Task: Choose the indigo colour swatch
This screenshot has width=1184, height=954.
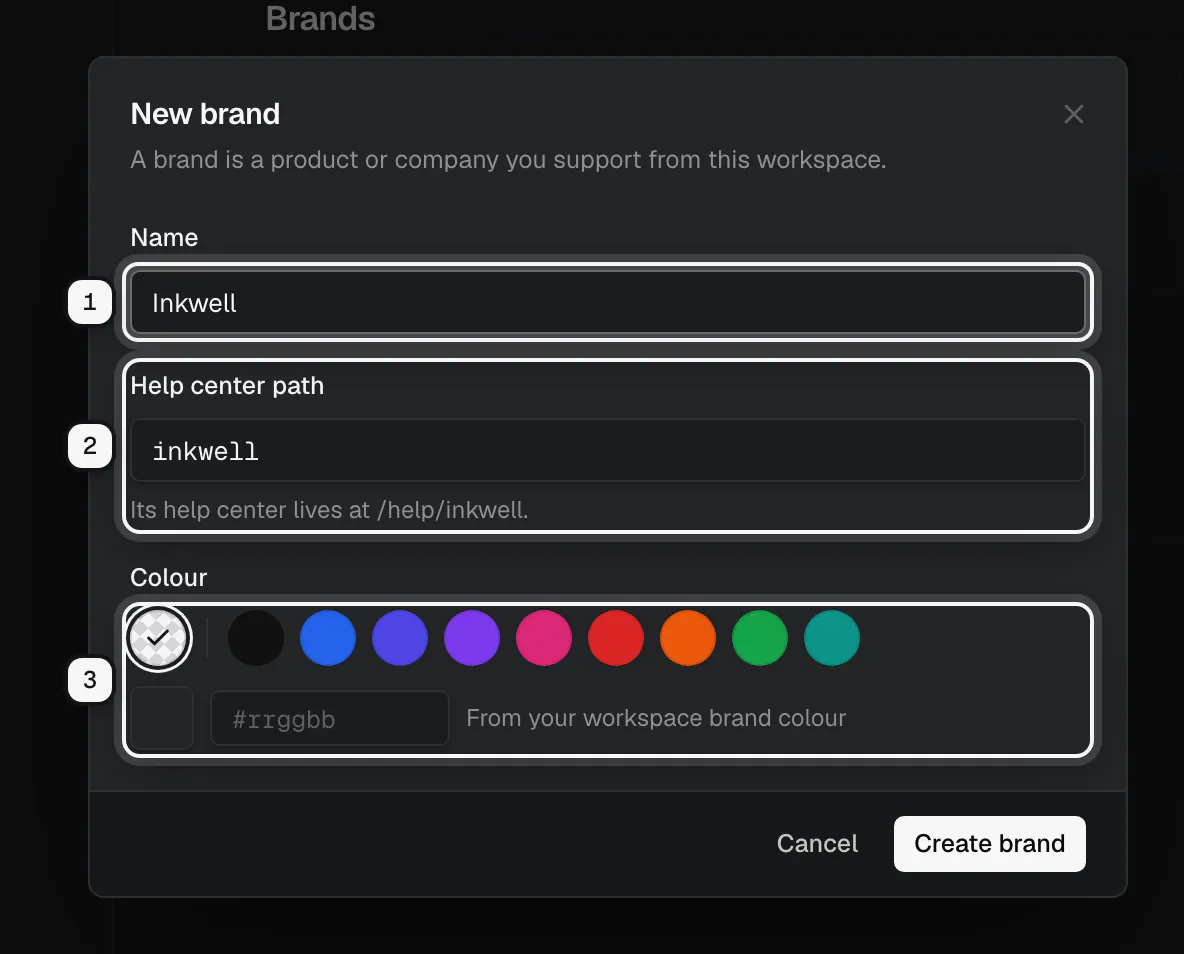Action: pos(400,638)
